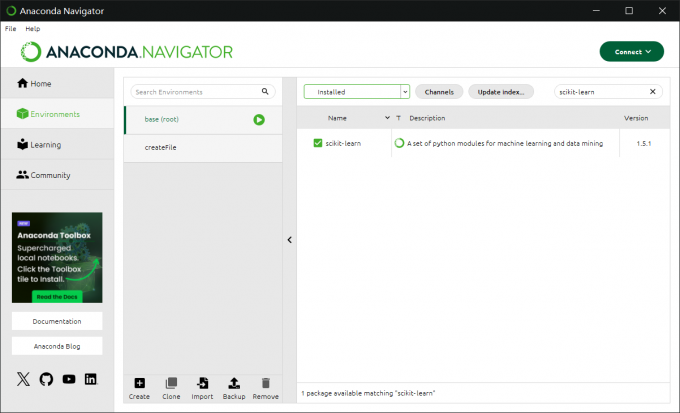Image resolution: width=680 pixels, height=413 pixels.
Task: Open the LinkedIn social icon
Action: coord(91,379)
